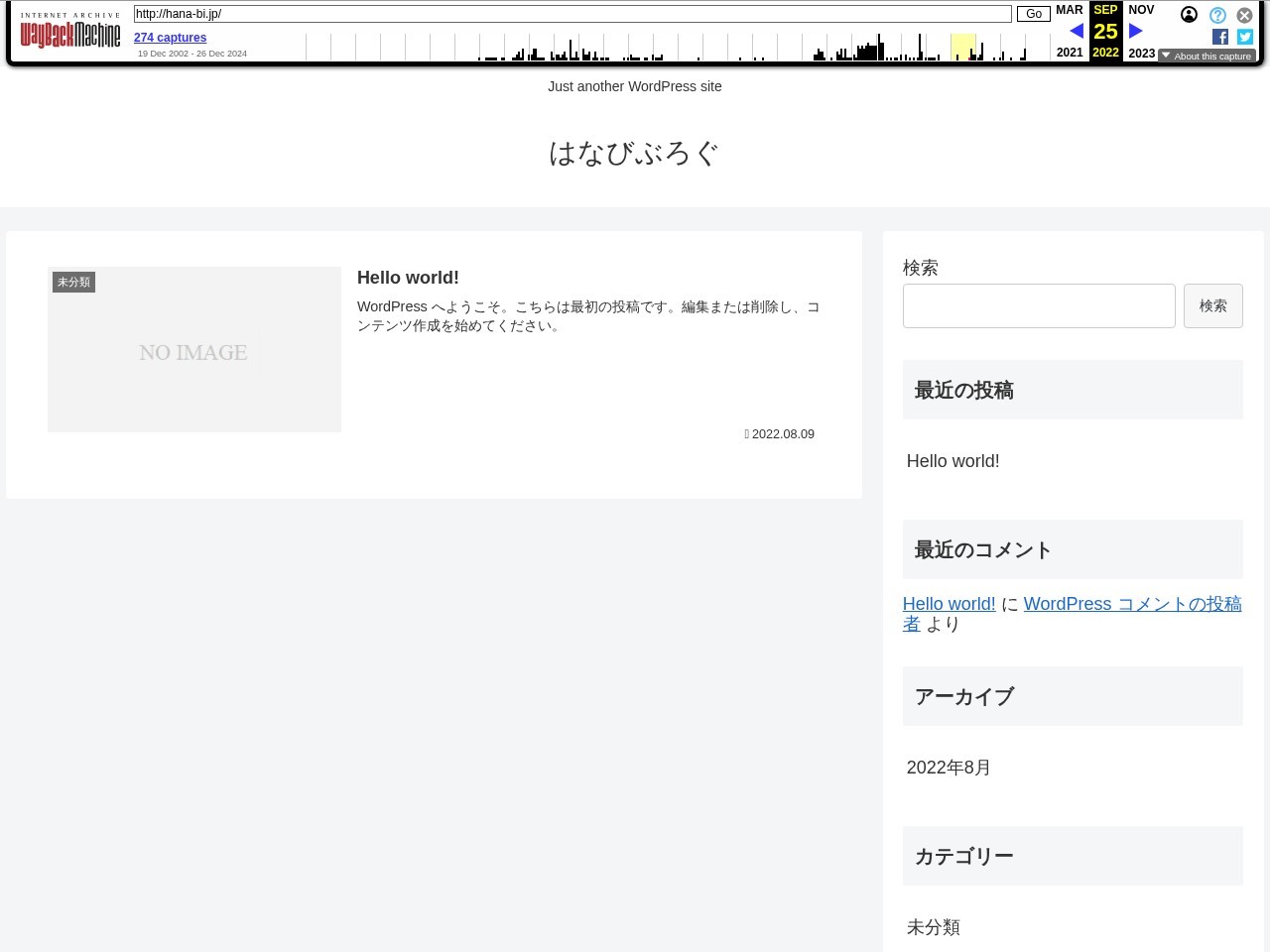Select year 2021 in timeline

[x=1070, y=53]
